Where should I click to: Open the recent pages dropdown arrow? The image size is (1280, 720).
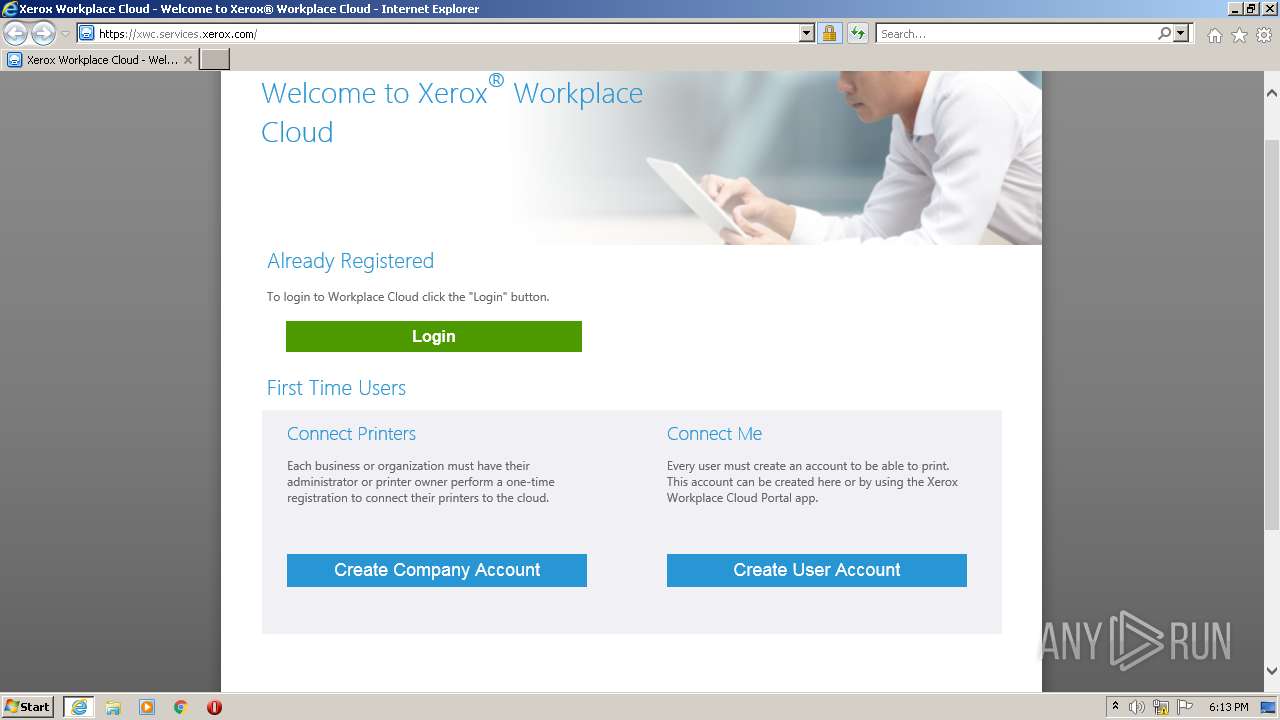point(65,34)
